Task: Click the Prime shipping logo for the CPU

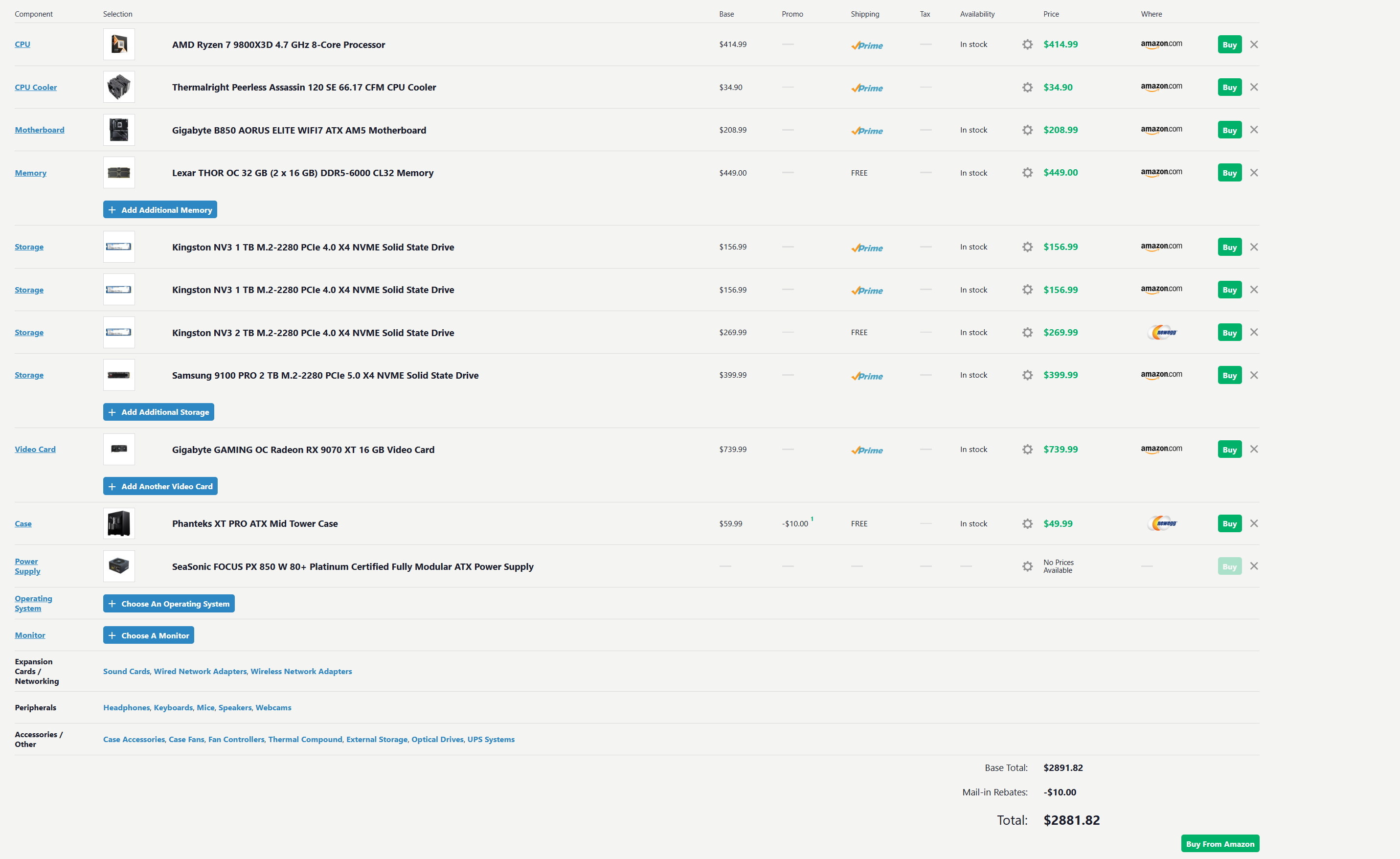Action: (867, 45)
